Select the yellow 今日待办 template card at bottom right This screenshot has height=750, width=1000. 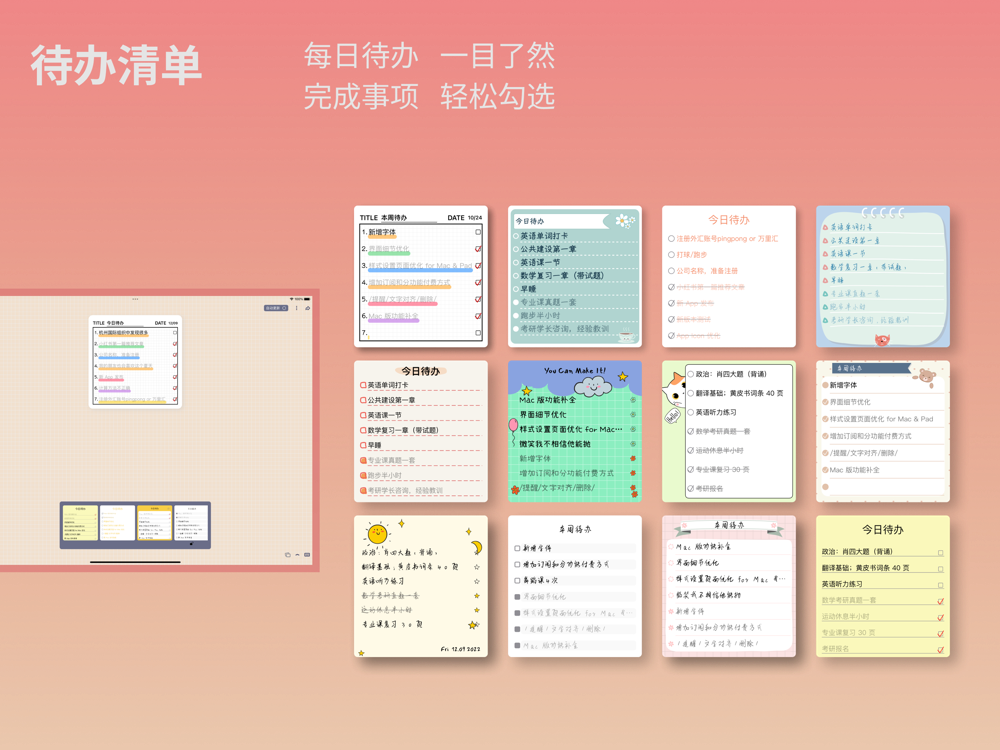[x=883, y=586]
